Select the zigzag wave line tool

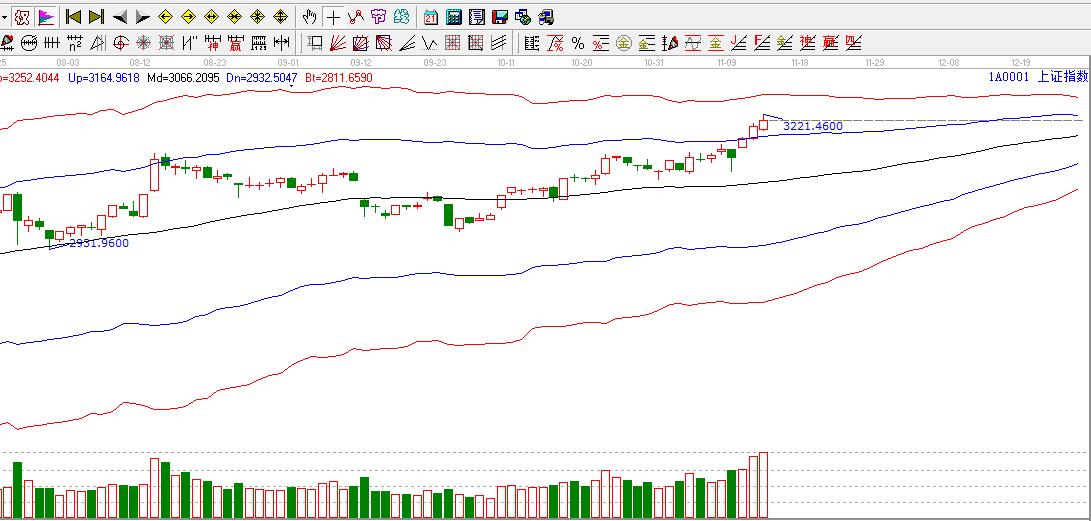[x=430, y=43]
